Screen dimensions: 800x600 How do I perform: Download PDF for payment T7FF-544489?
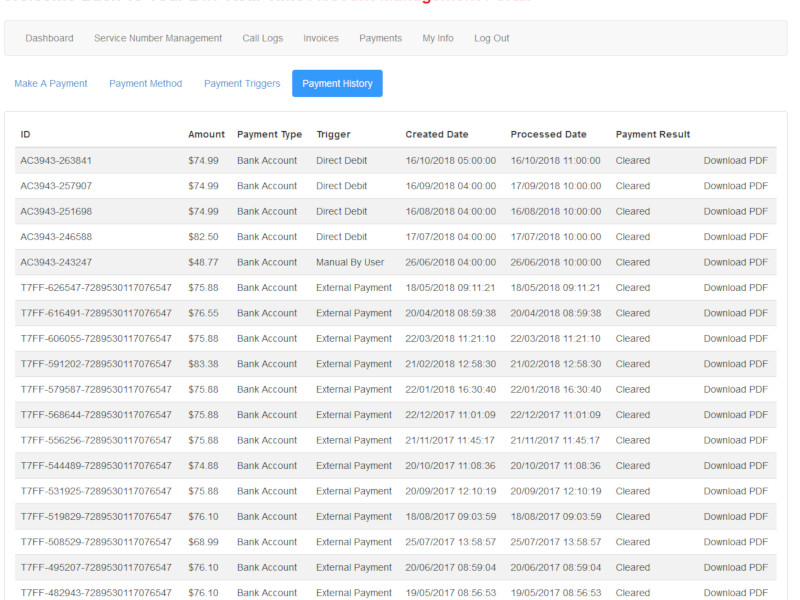[x=736, y=465]
